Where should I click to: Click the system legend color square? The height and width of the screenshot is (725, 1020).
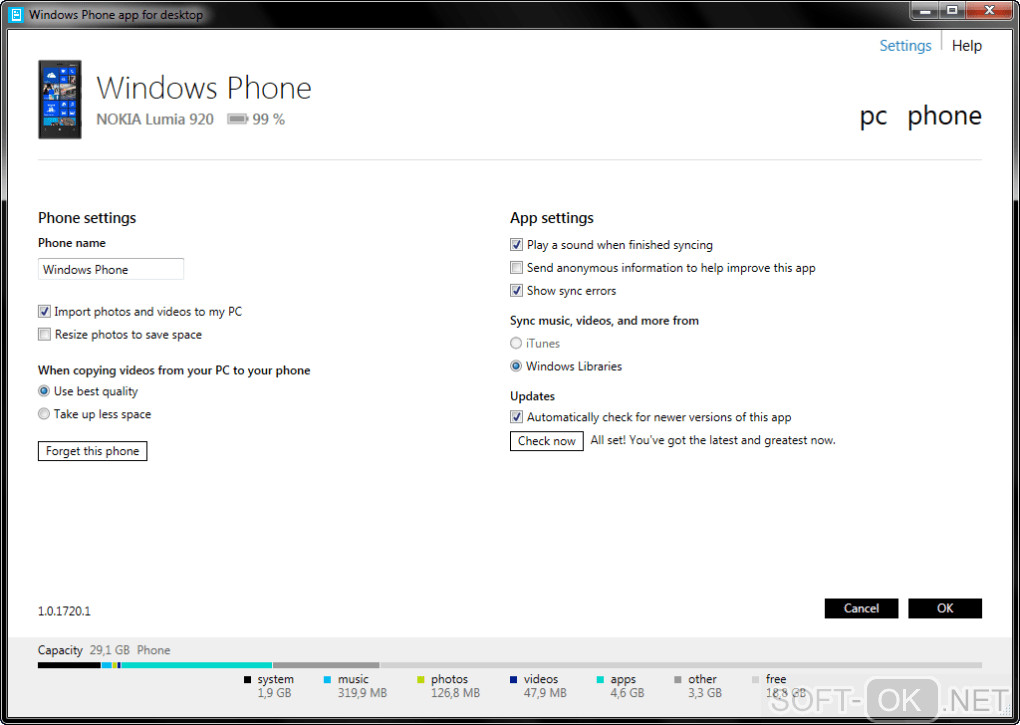coord(247,679)
